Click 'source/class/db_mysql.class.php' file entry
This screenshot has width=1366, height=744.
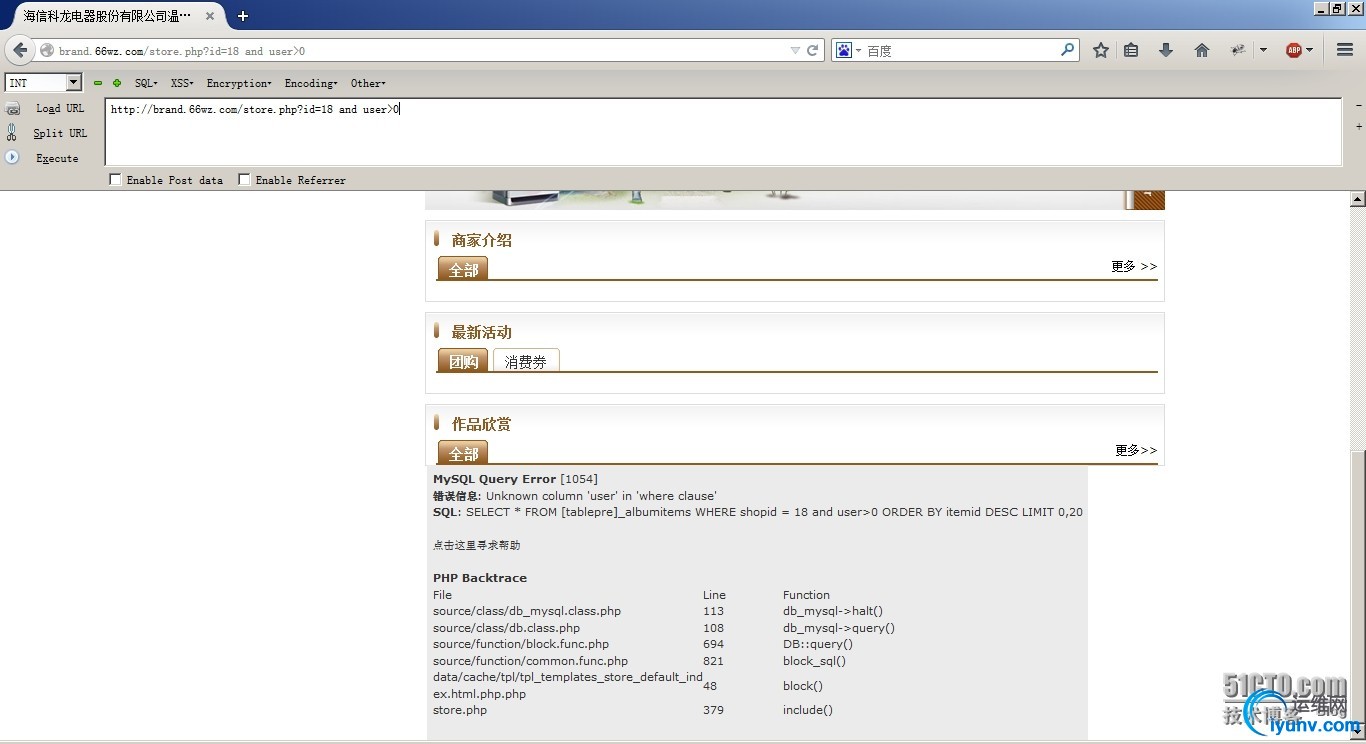(527, 611)
